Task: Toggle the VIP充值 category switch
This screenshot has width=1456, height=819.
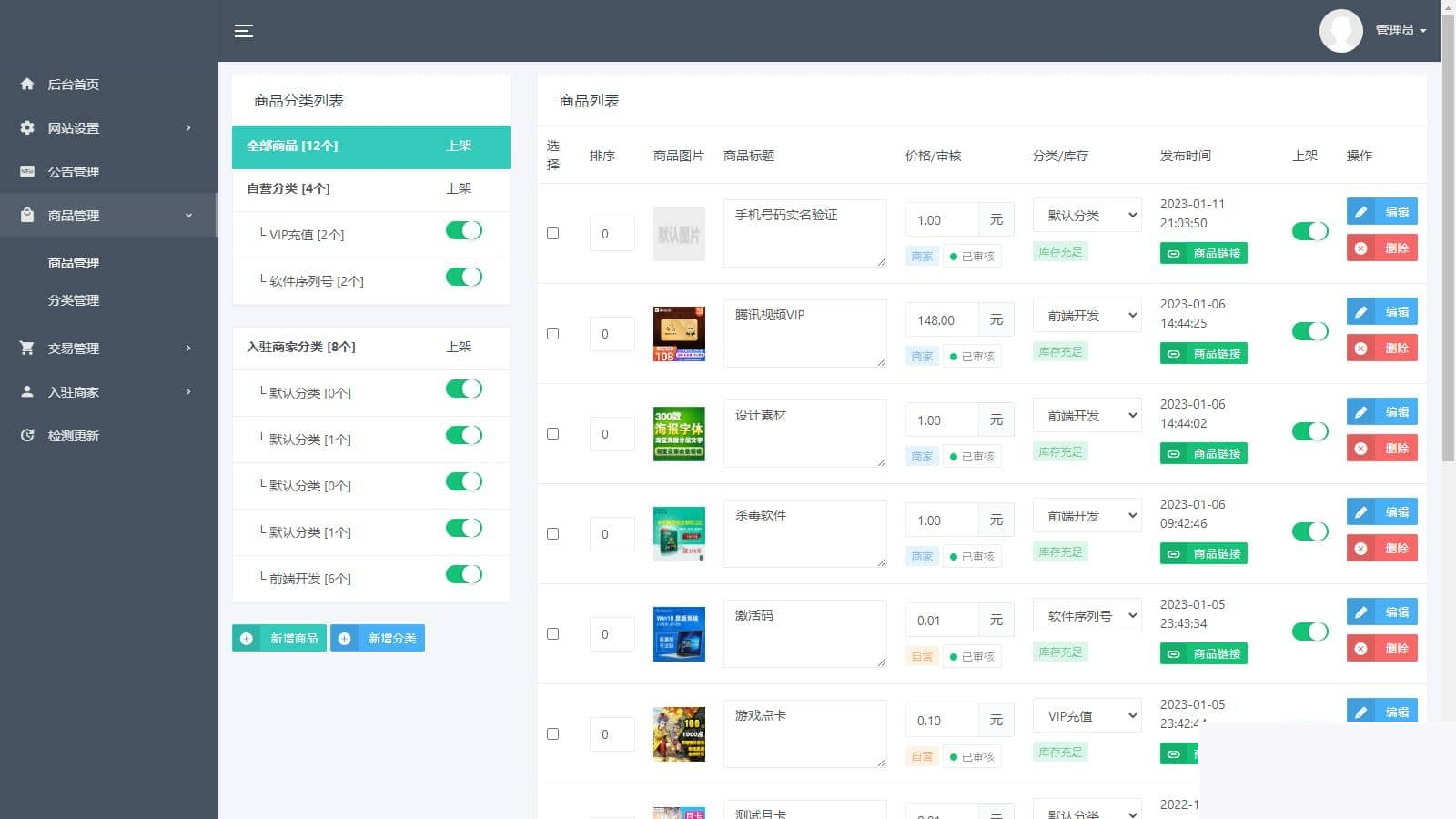Action: 464,230
